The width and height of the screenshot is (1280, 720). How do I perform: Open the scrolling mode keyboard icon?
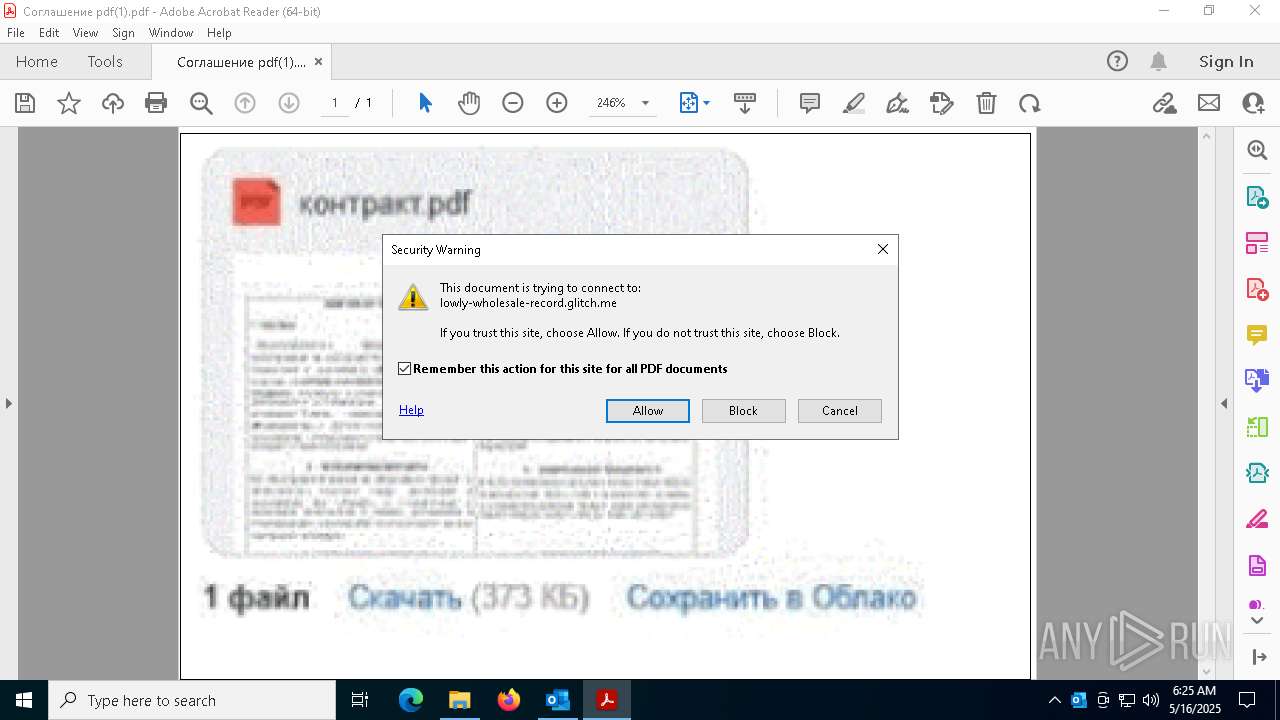click(745, 103)
